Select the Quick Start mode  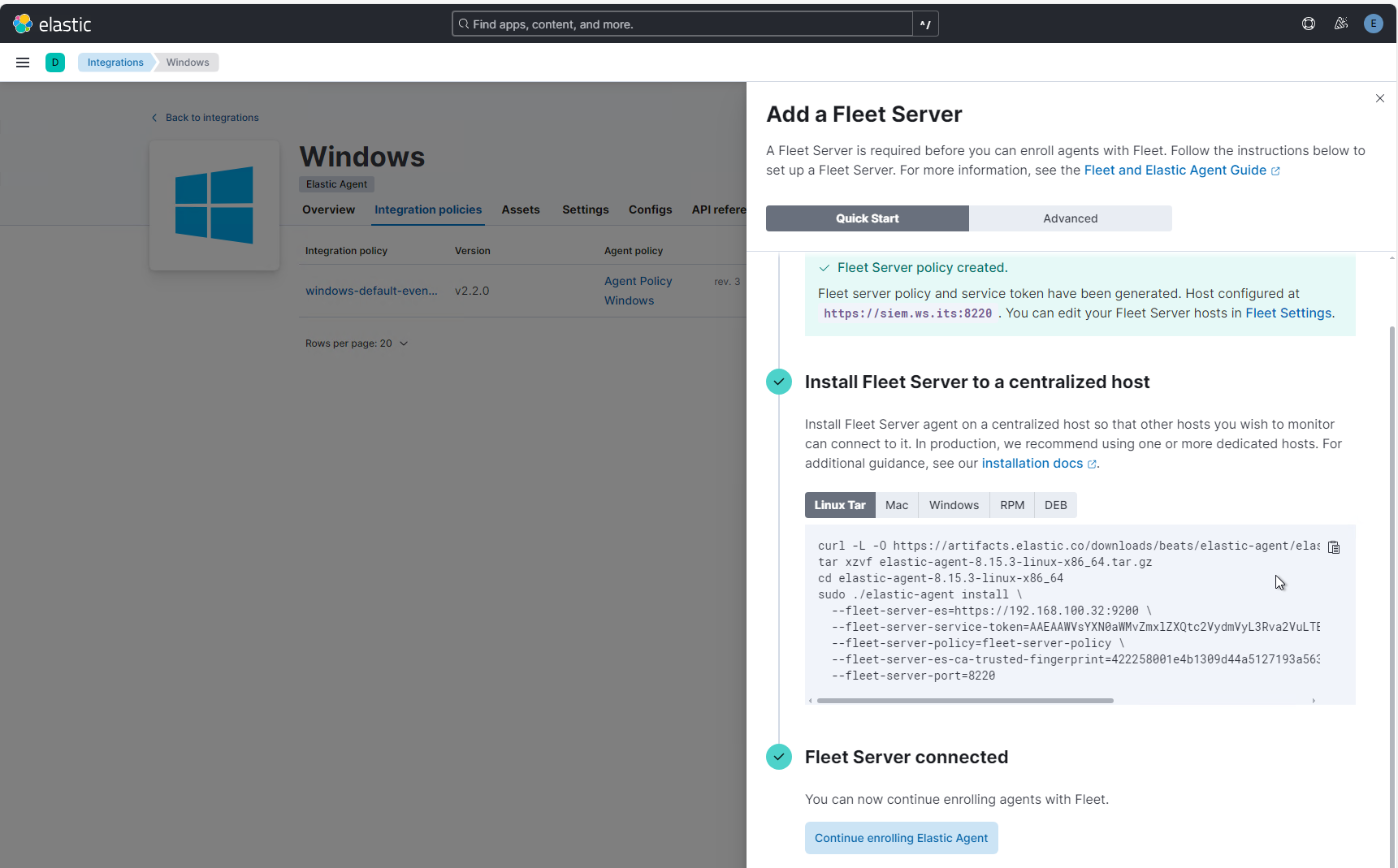pos(868,218)
